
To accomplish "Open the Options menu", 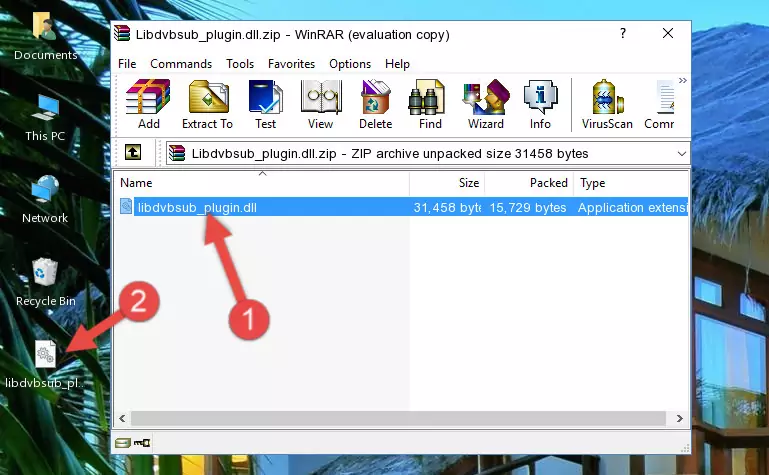I will 350,64.
